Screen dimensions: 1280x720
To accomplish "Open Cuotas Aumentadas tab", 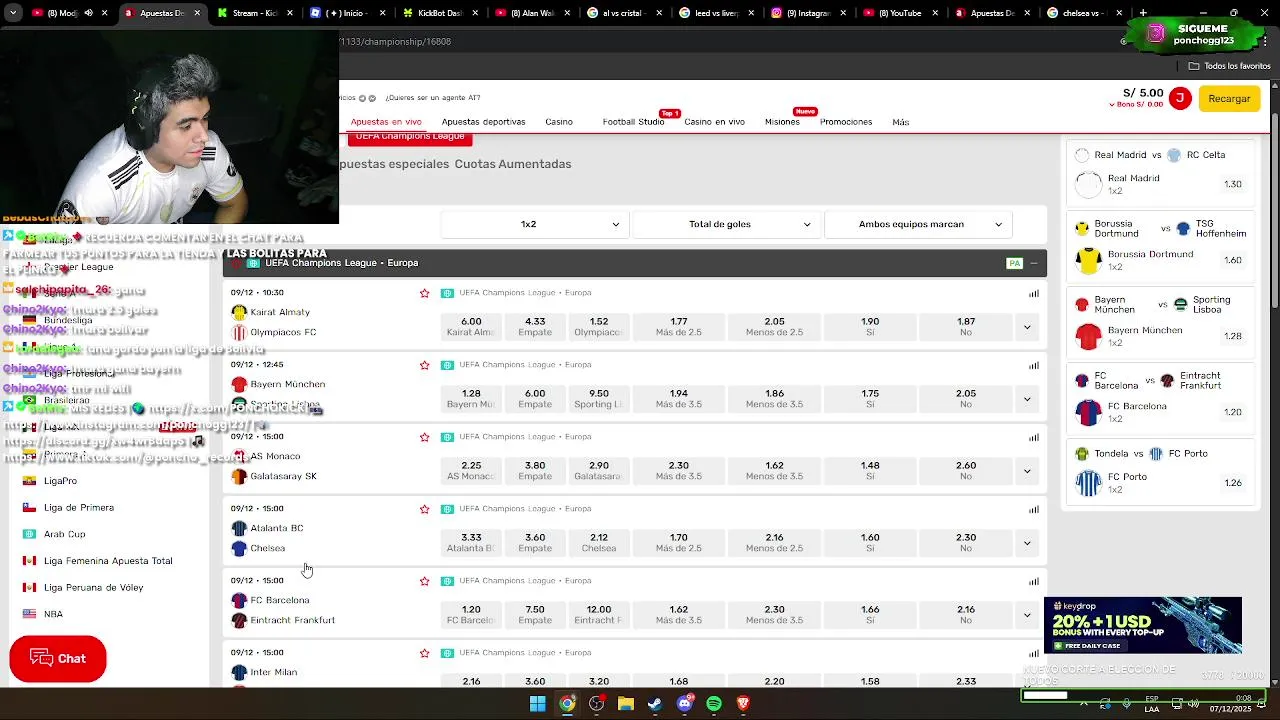I will click(x=513, y=164).
